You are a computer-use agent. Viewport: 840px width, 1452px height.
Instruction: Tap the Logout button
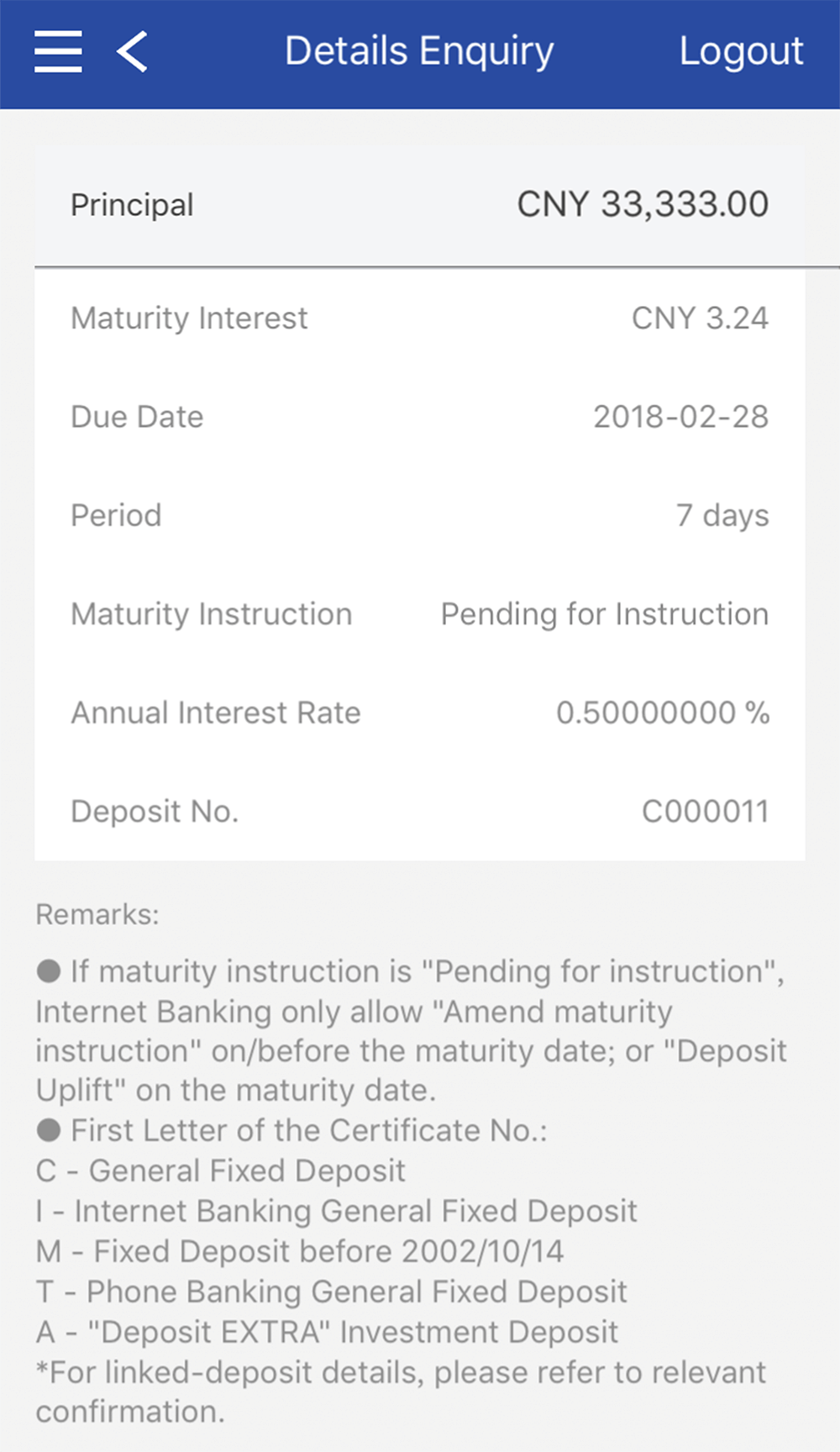(741, 51)
